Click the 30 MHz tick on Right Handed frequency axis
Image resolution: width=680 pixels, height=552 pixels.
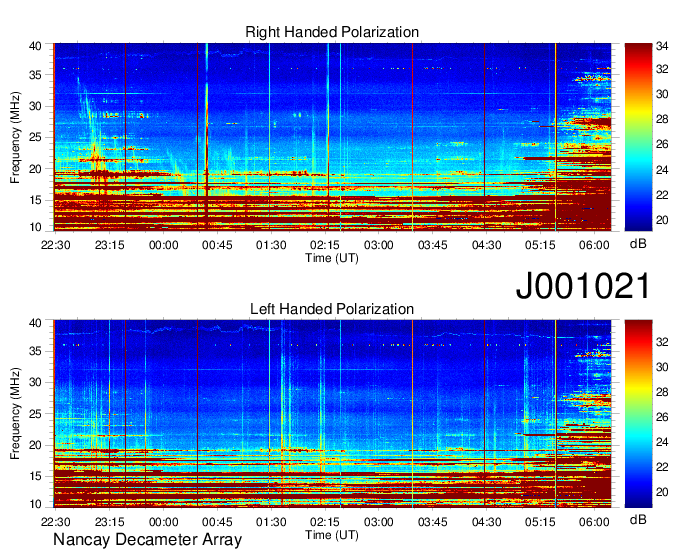click(36, 106)
